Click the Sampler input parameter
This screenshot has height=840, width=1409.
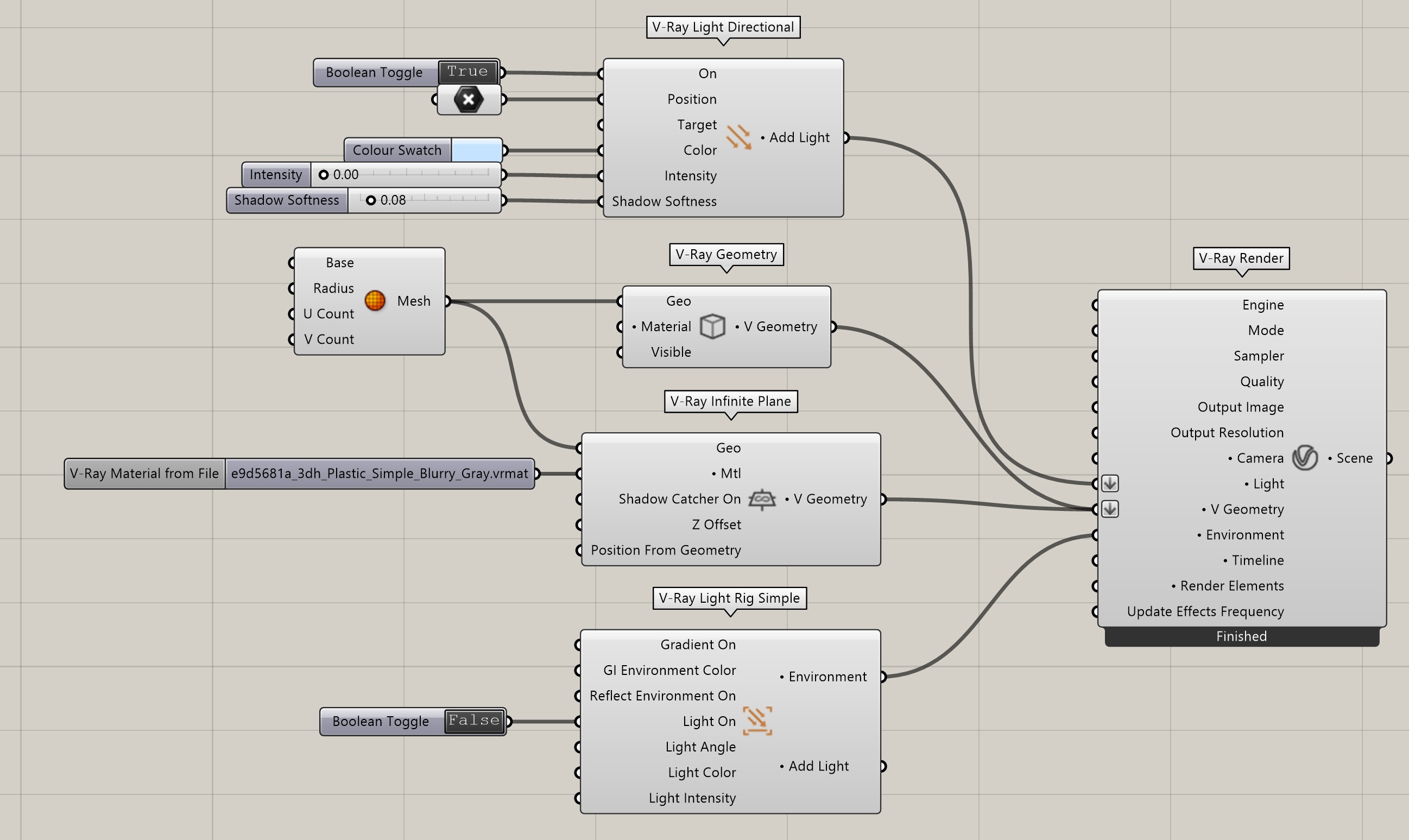point(1259,356)
